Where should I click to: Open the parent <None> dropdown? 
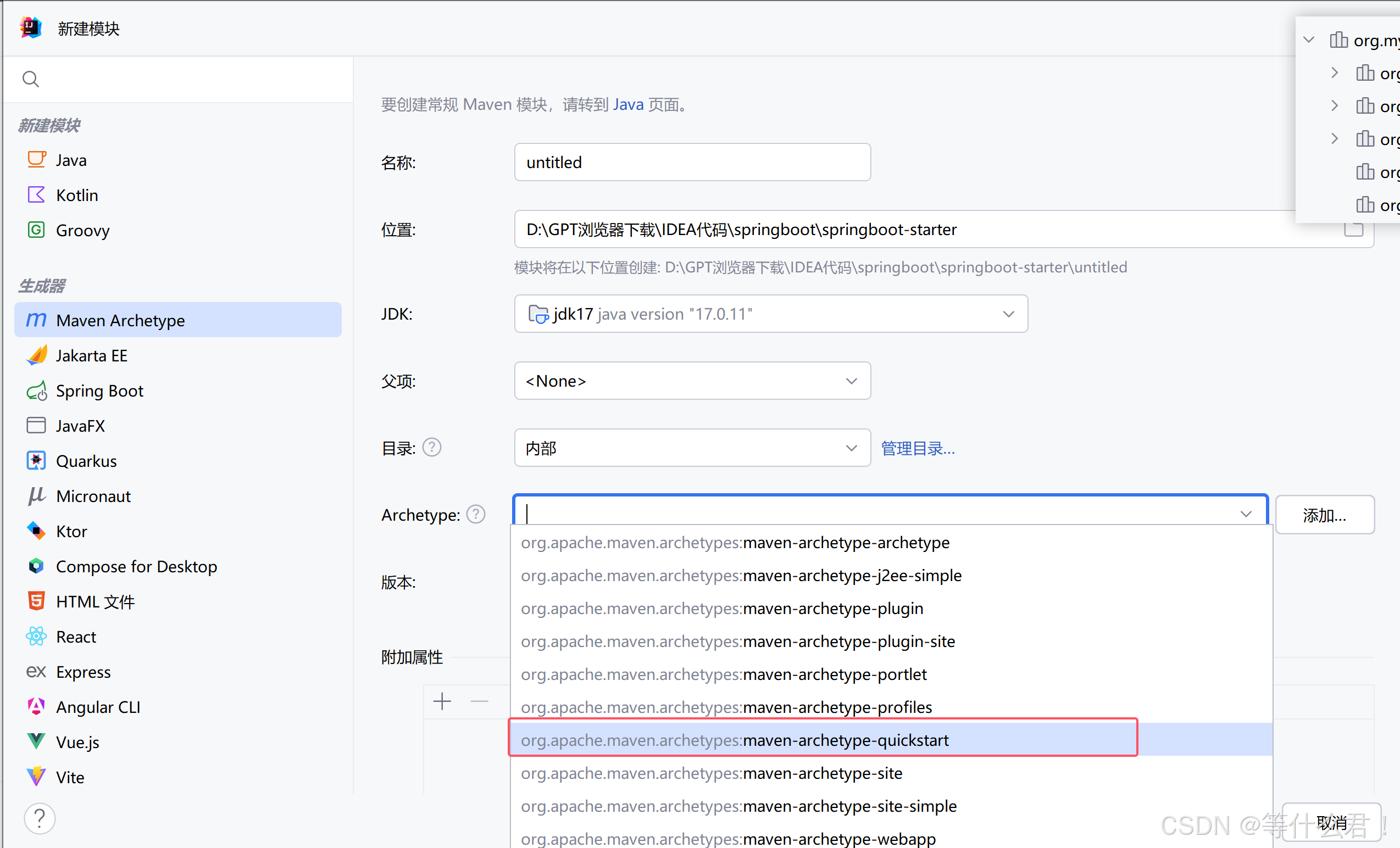coord(851,381)
